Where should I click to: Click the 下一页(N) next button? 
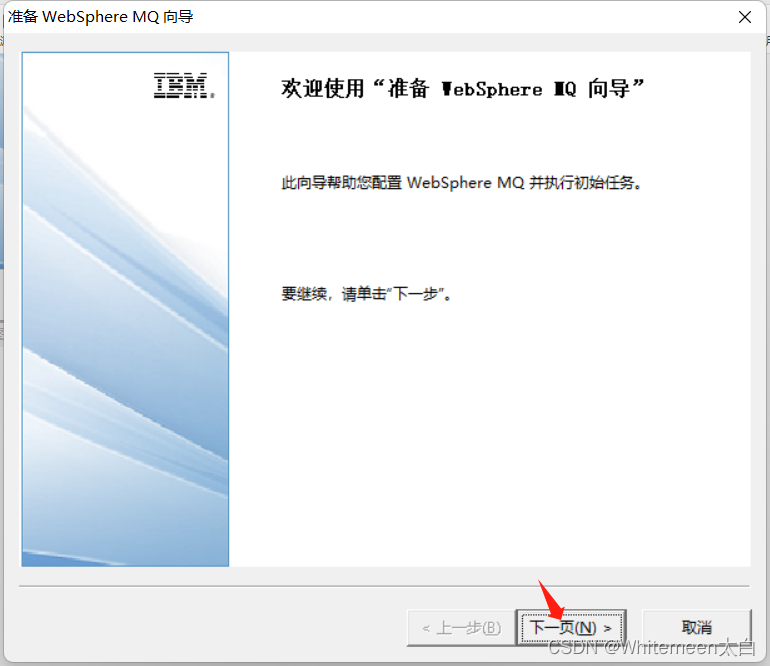tap(571, 627)
